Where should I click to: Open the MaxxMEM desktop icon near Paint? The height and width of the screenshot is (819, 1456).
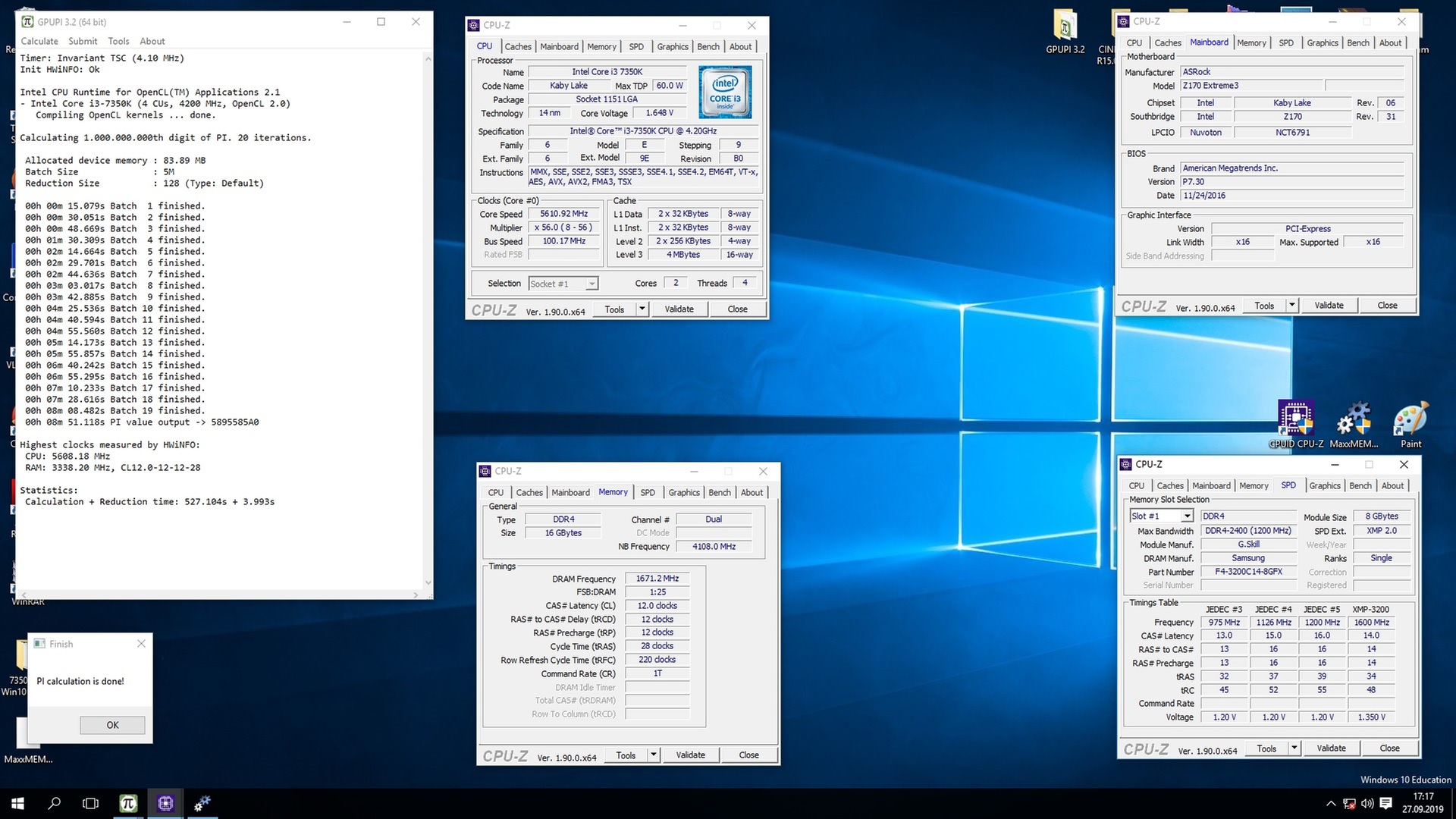coord(1354,425)
